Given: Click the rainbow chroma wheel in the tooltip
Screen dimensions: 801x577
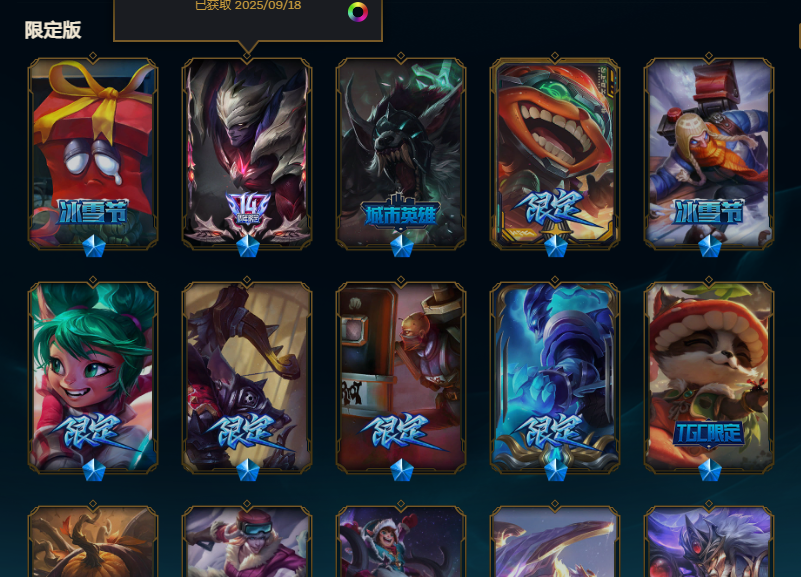Looking at the screenshot, I should point(358,12).
